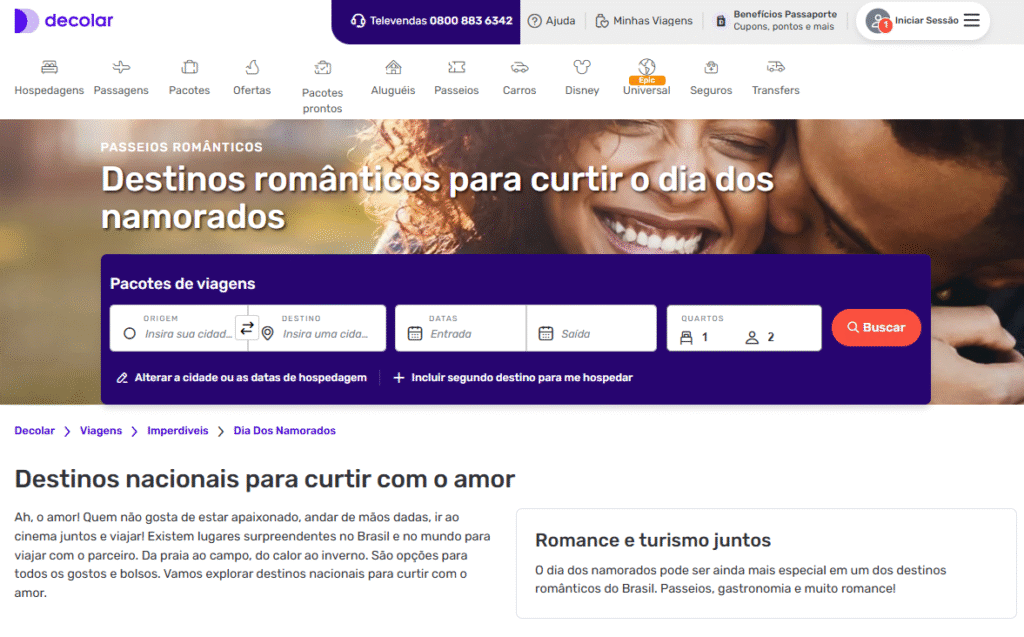Screen dimensions: 1024x637
Task: Open the Entrada date picker
Action: tap(460, 328)
